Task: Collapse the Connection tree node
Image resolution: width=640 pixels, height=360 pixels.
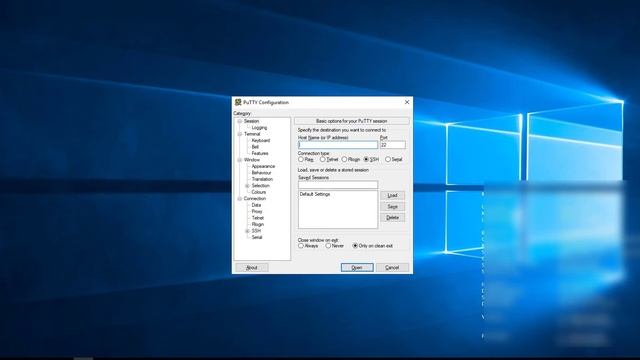Action: click(240, 199)
